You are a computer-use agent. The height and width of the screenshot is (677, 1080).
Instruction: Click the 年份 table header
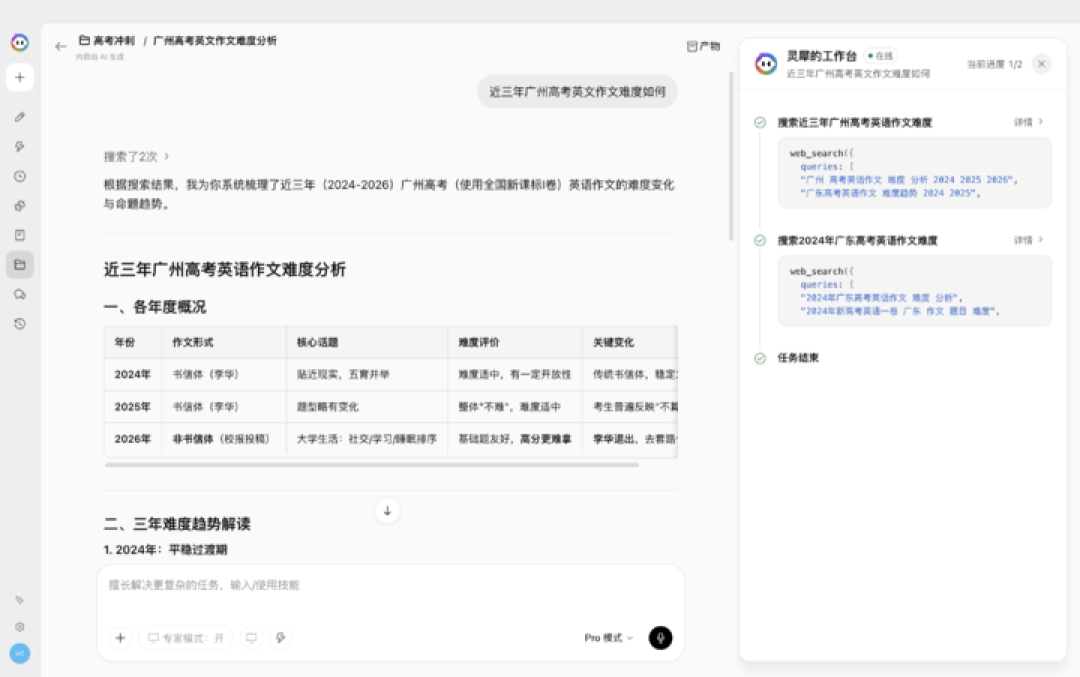click(x=133, y=342)
